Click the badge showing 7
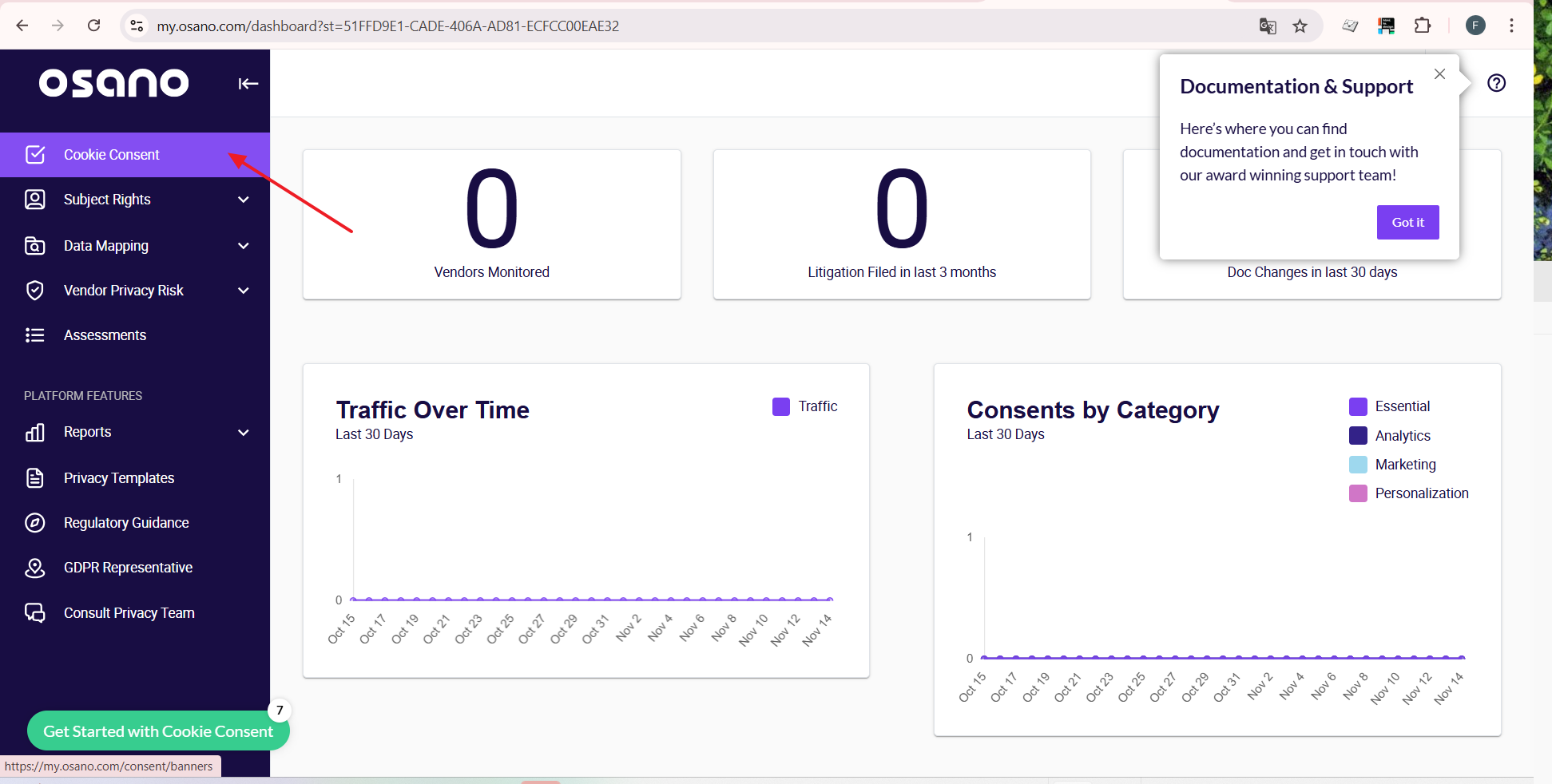The height and width of the screenshot is (784, 1552). pos(280,710)
